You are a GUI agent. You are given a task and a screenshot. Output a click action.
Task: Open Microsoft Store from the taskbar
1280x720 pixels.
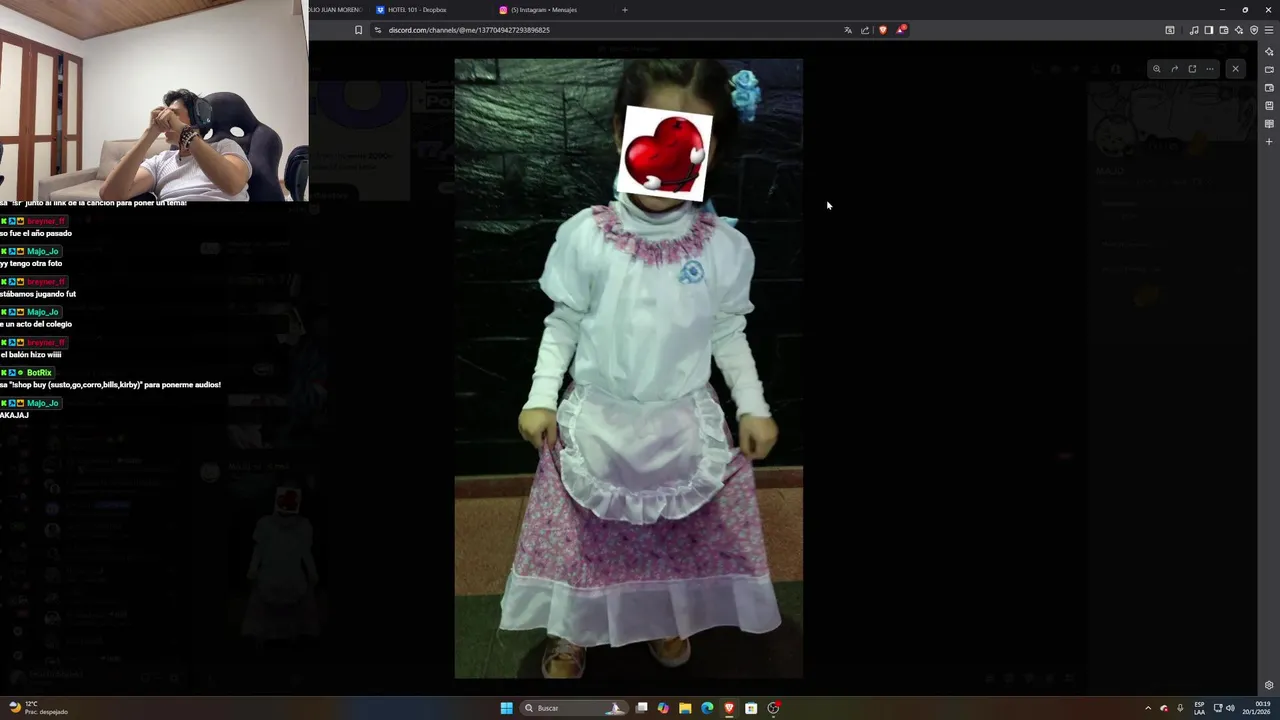751,708
